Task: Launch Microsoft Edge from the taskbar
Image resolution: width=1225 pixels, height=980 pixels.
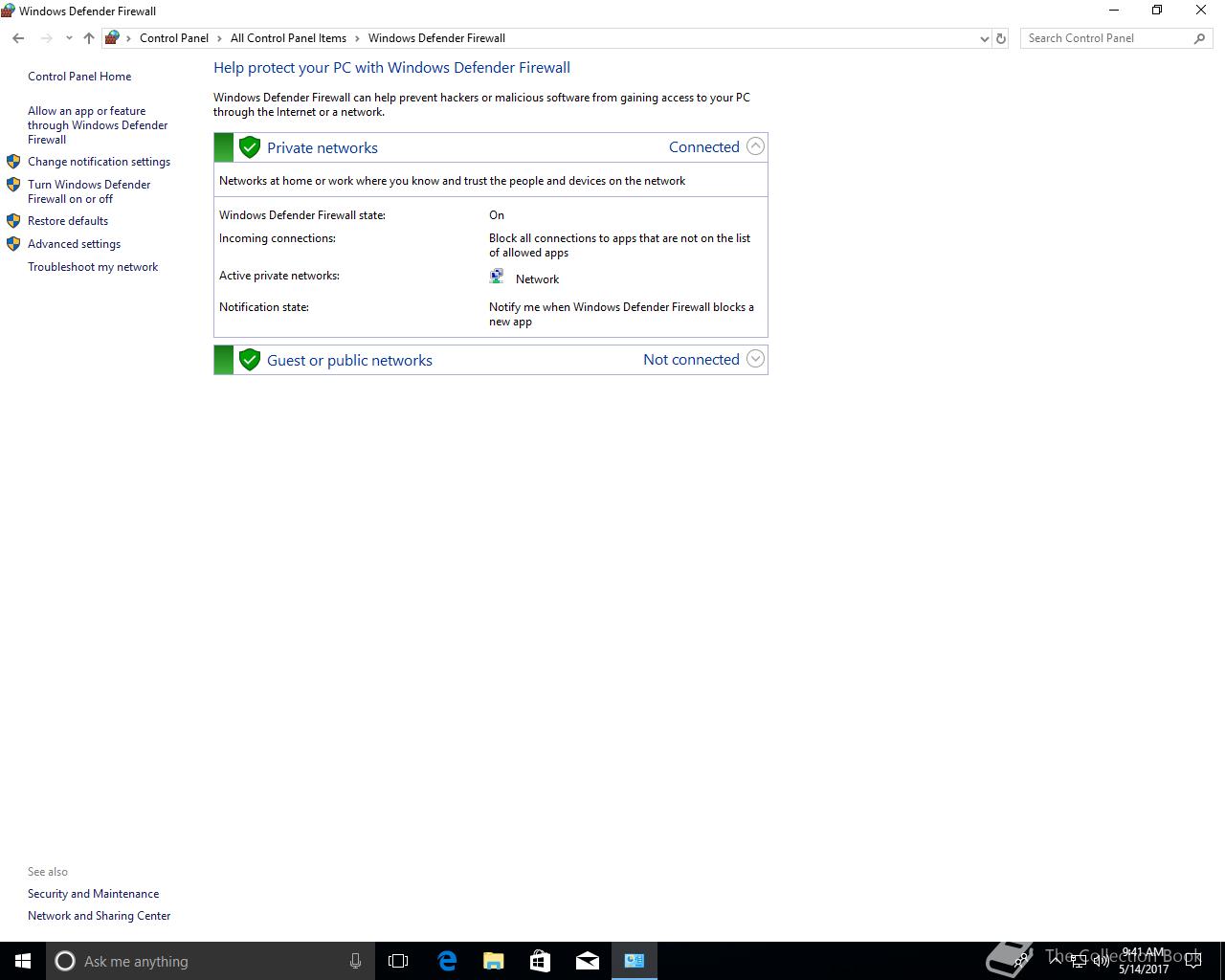Action: pyautogui.click(x=447, y=961)
